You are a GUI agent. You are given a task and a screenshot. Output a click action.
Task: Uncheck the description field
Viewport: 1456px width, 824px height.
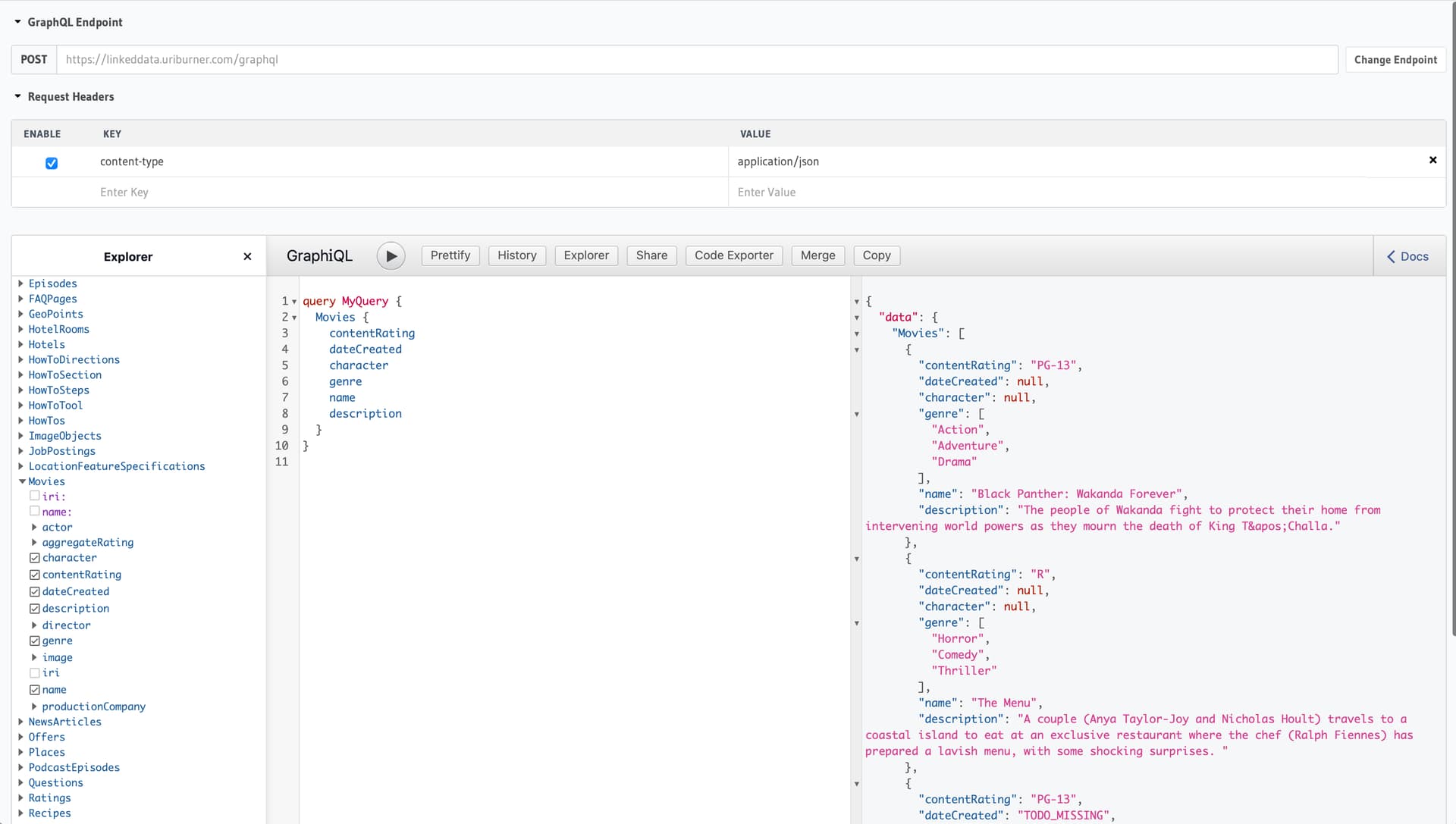[x=35, y=609]
